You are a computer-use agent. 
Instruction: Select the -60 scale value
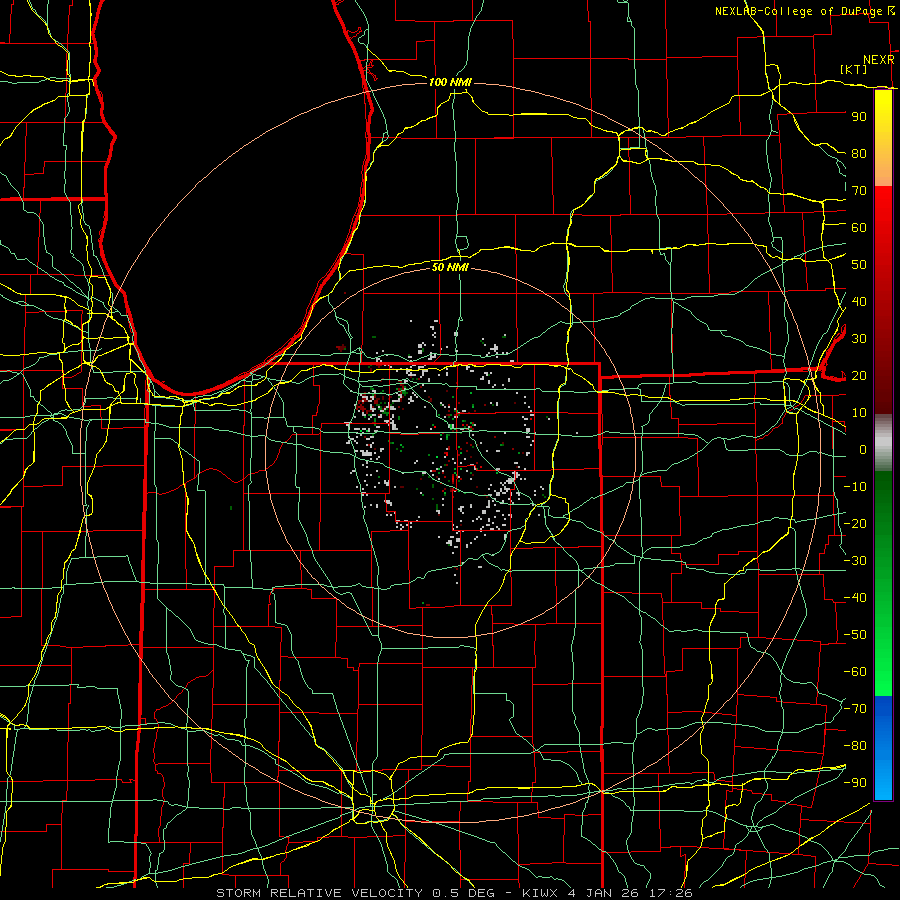tap(855, 672)
